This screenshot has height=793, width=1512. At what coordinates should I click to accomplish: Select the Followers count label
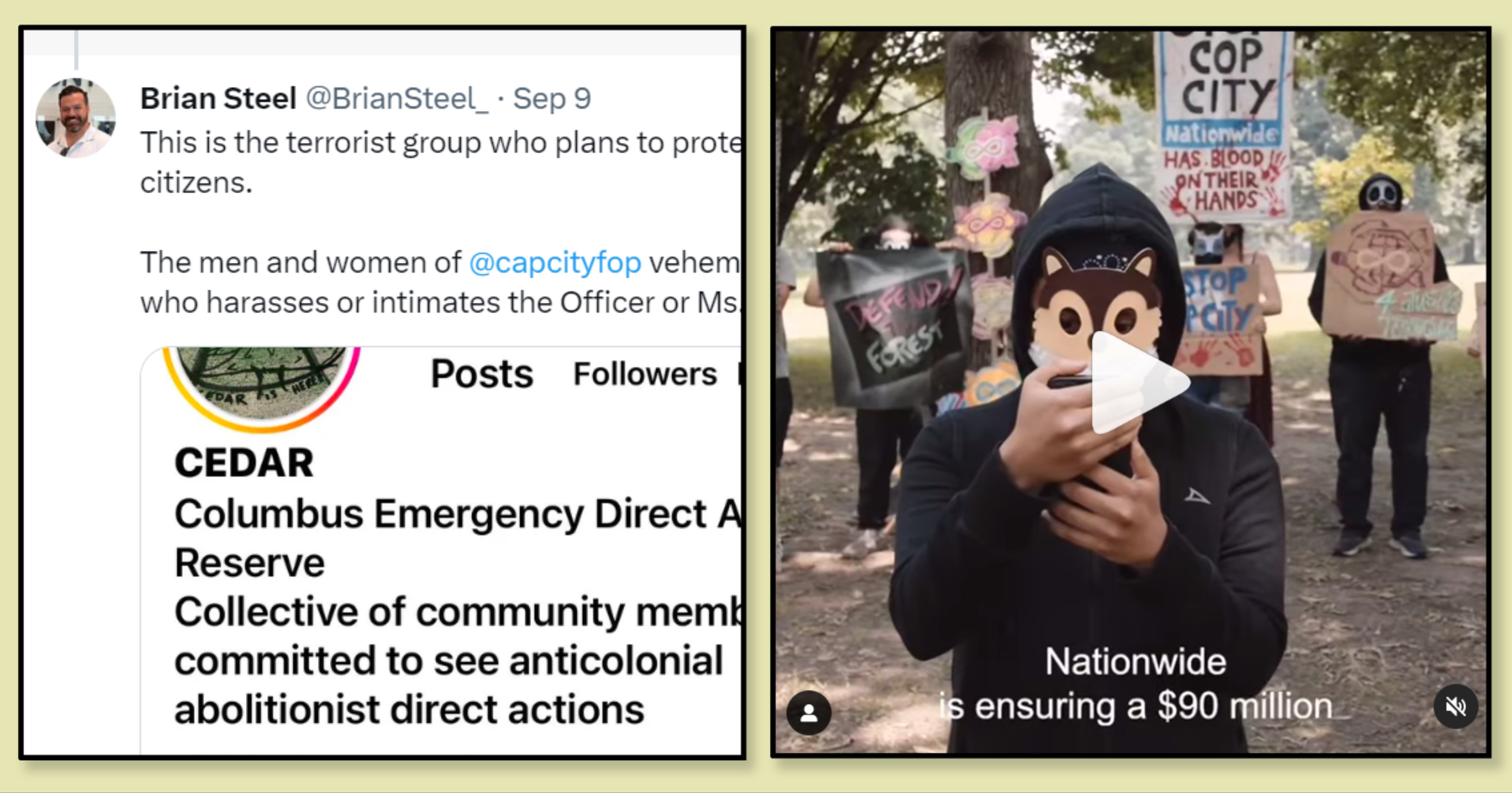[645, 374]
